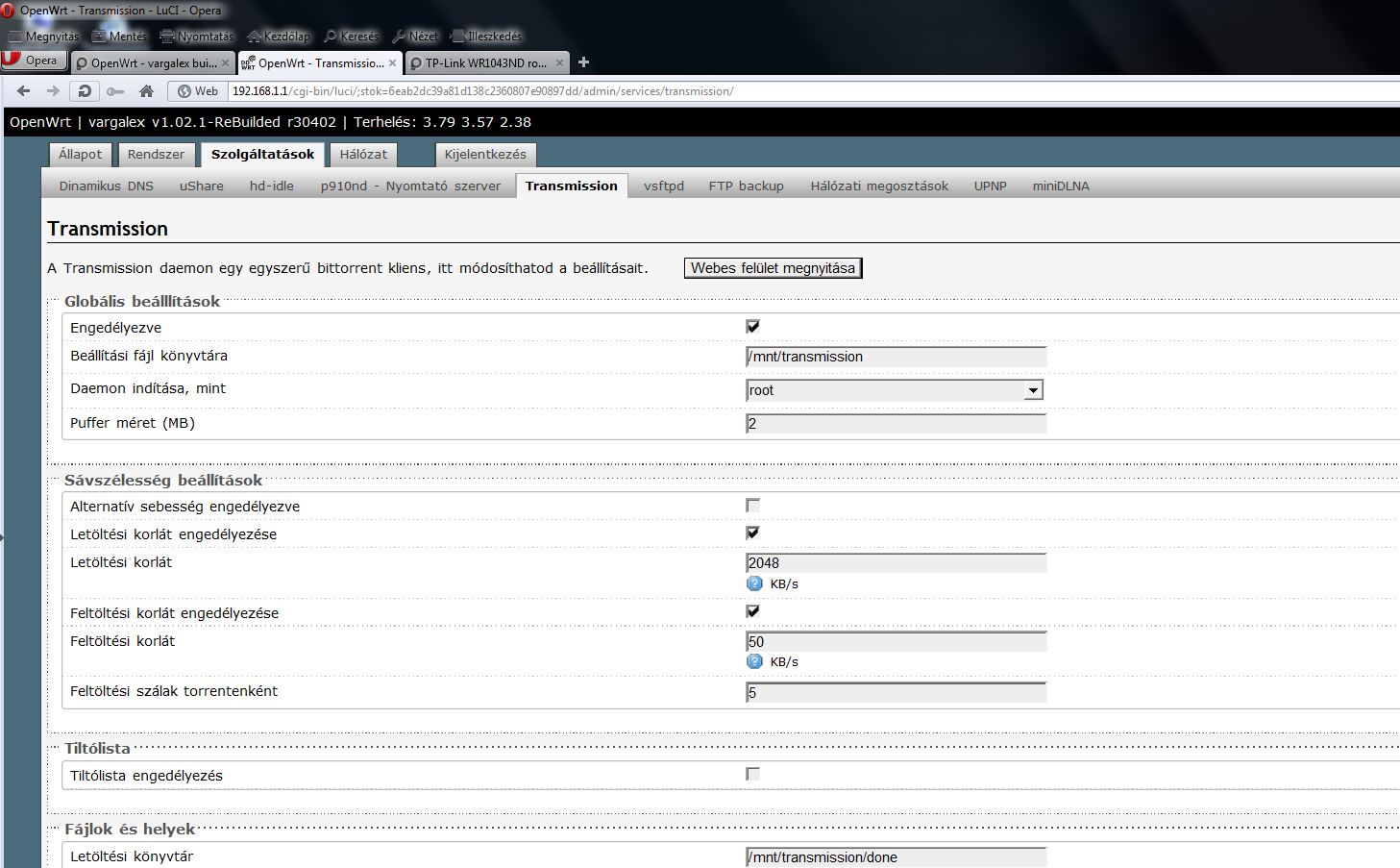Click Mentés in the Opera toolbar
This screenshot has height=868, width=1400.
pyautogui.click(x=119, y=37)
